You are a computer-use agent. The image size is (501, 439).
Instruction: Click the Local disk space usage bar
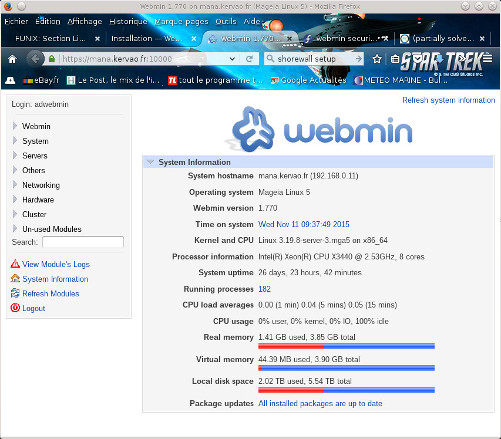click(x=346, y=390)
